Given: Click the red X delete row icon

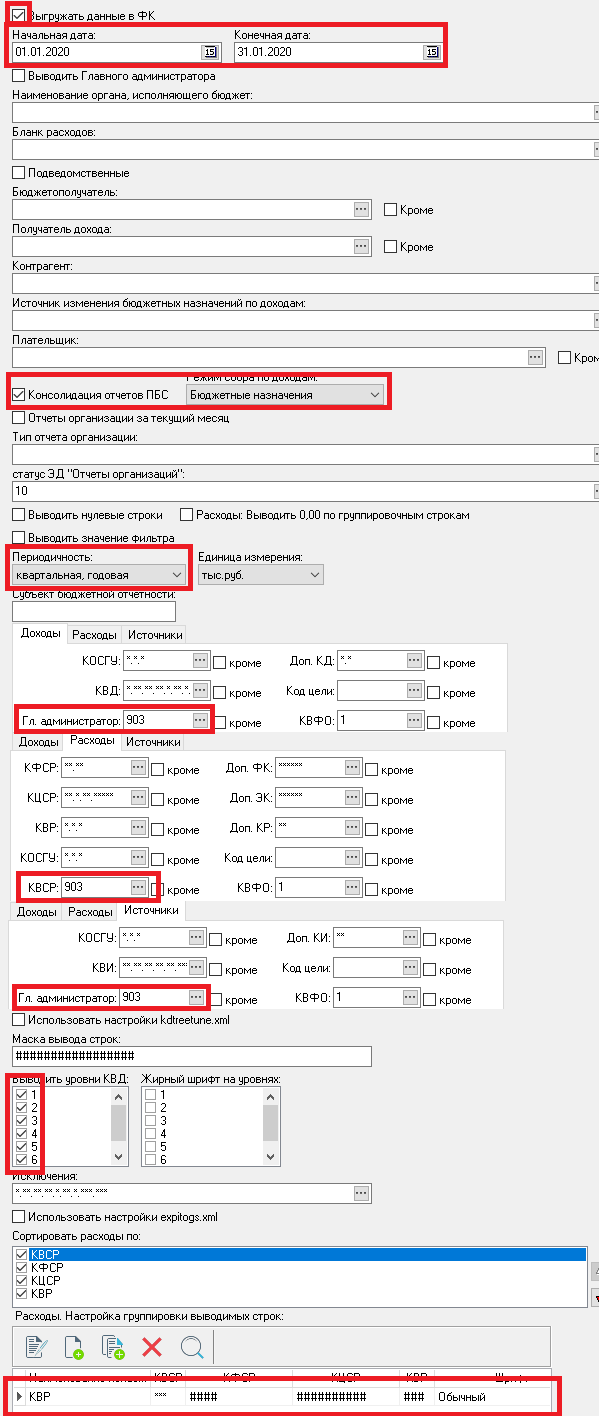Looking at the screenshot, I should coord(152,1346).
